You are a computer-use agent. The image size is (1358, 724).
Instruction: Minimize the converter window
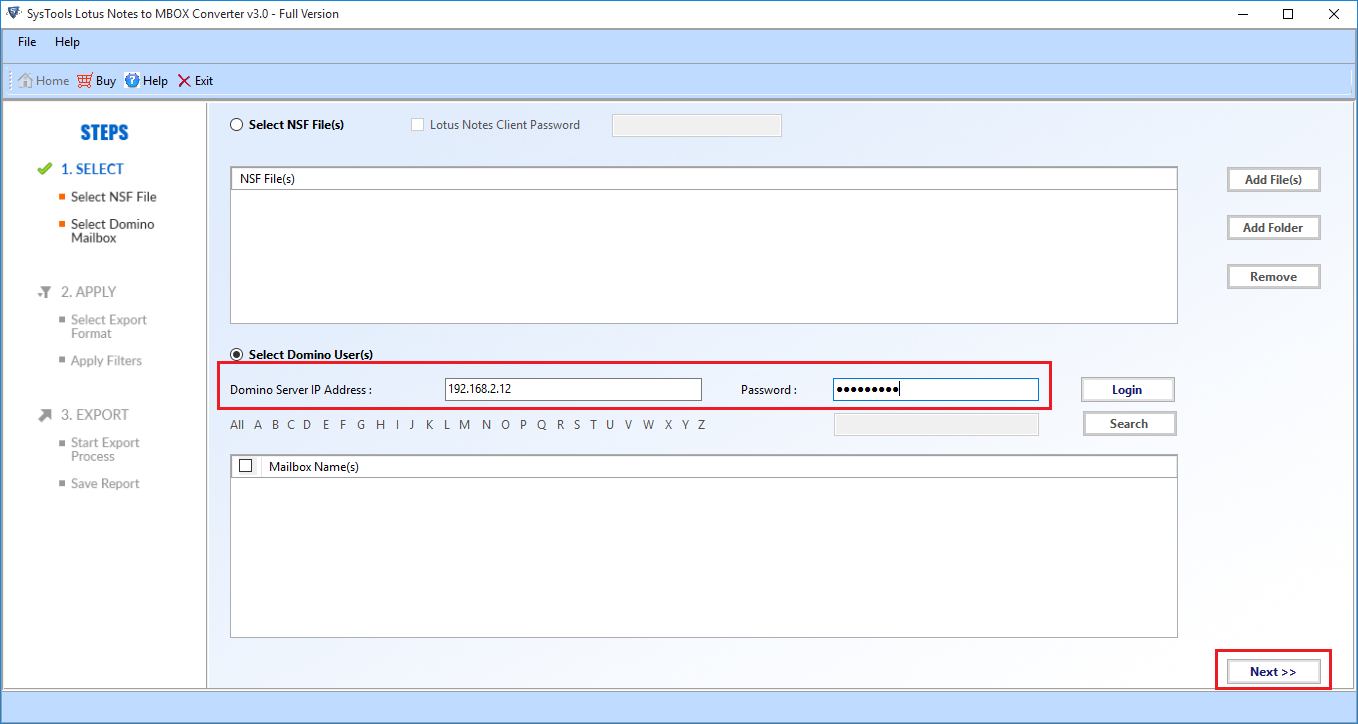pyautogui.click(x=1243, y=14)
